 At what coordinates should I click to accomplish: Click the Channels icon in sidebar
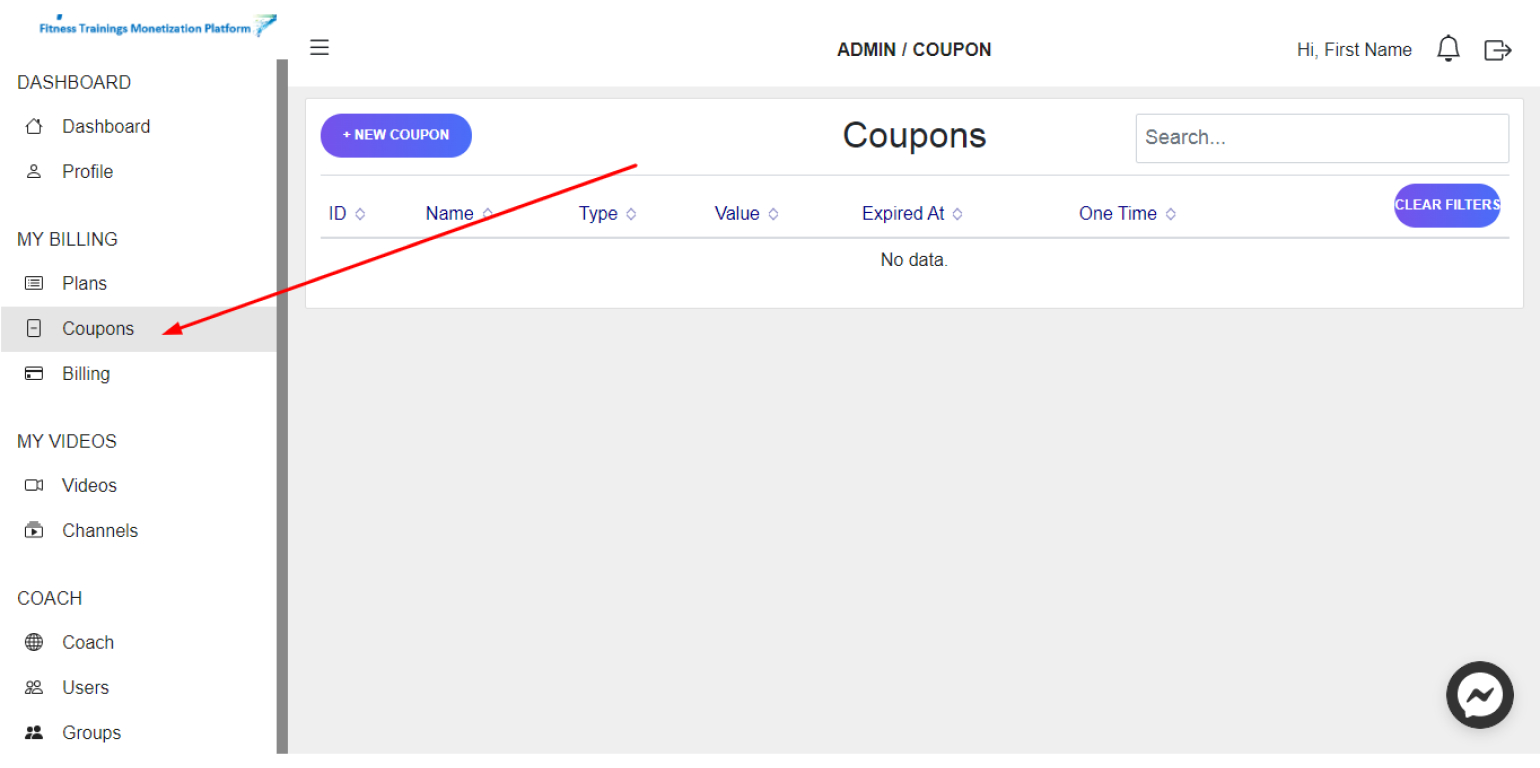click(x=34, y=530)
